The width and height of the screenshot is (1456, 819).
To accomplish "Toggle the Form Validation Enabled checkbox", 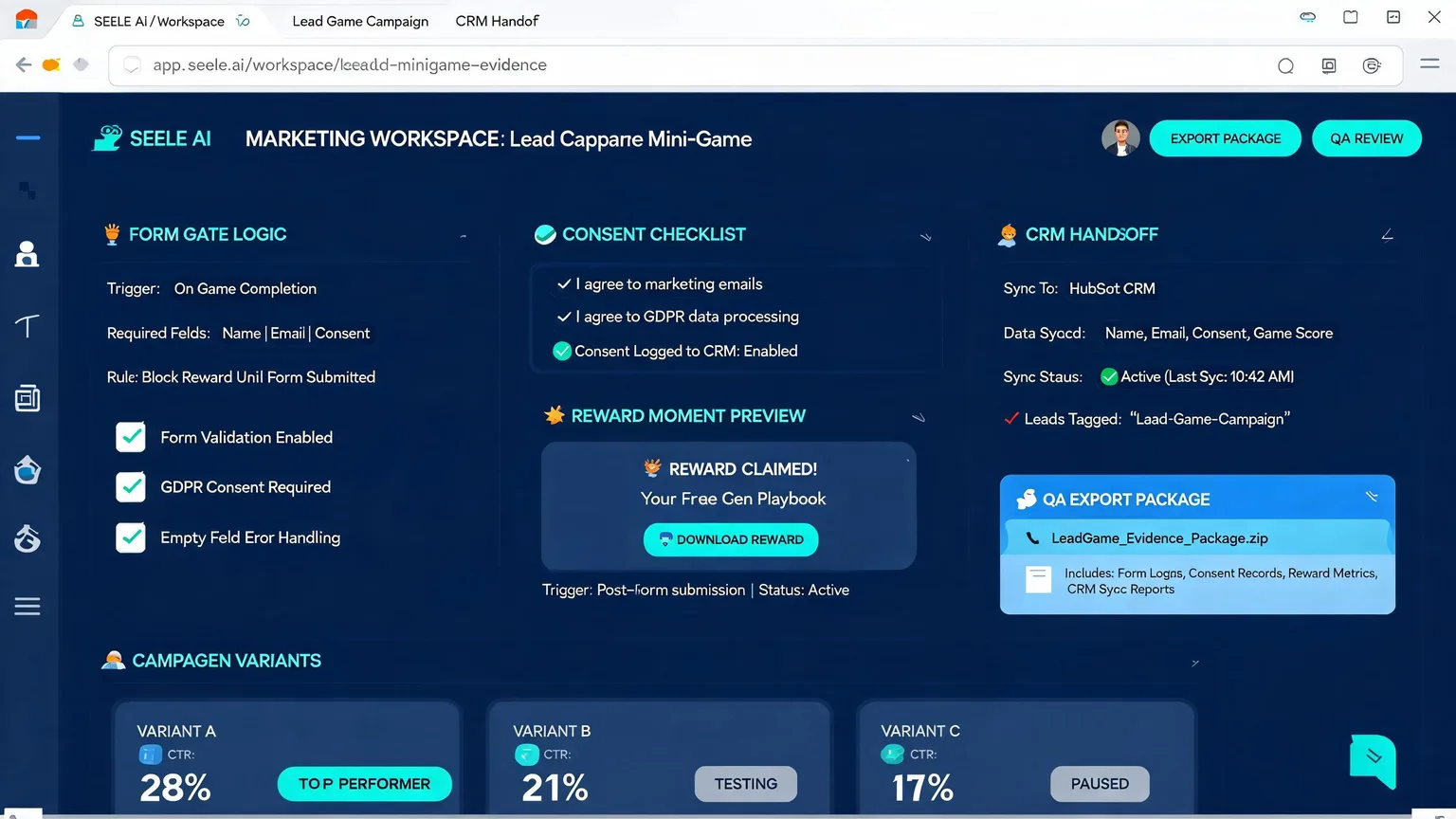I will click(131, 437).
